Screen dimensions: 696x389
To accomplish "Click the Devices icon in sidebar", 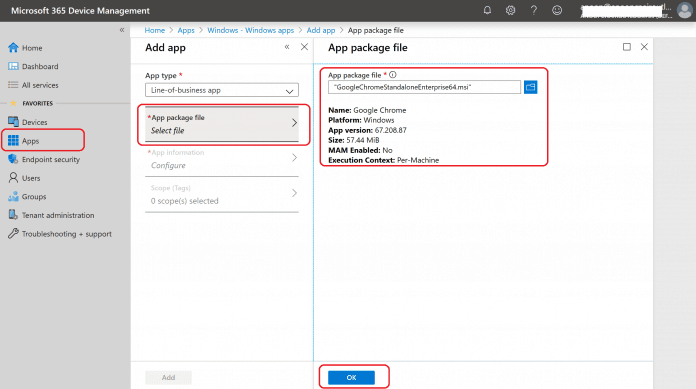I will (13, 122).
